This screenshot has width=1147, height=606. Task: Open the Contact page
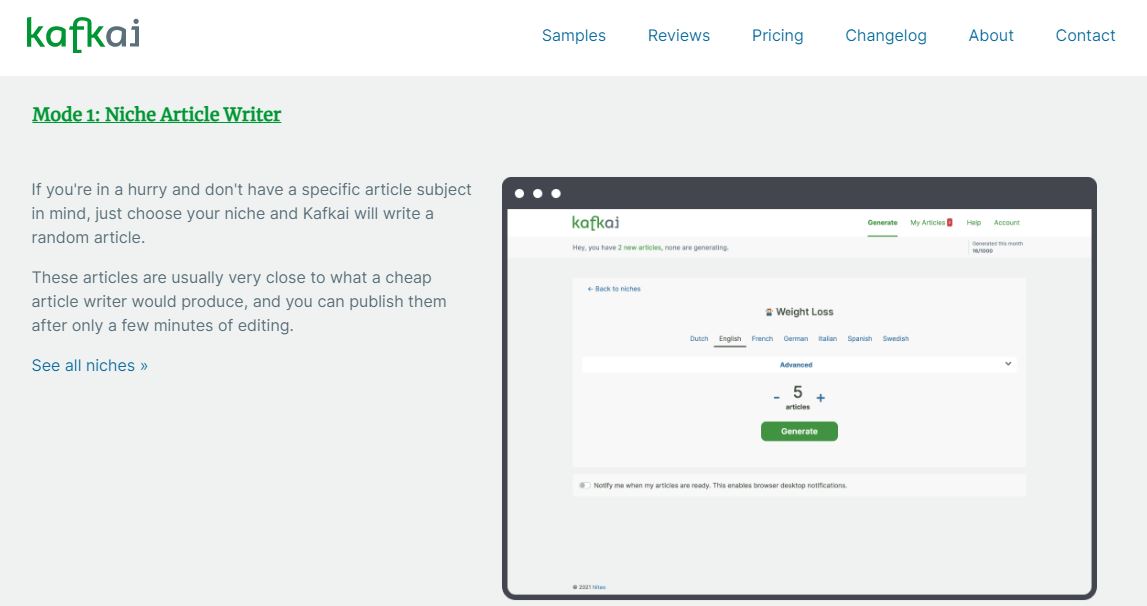click(x=1086, y=35)
